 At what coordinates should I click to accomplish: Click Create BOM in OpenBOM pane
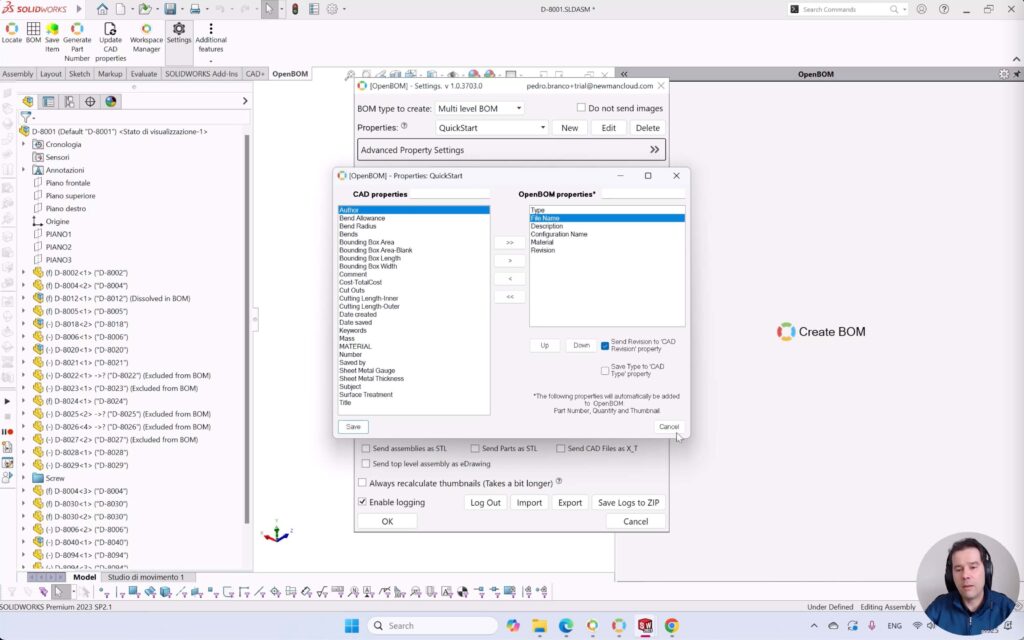822,332
